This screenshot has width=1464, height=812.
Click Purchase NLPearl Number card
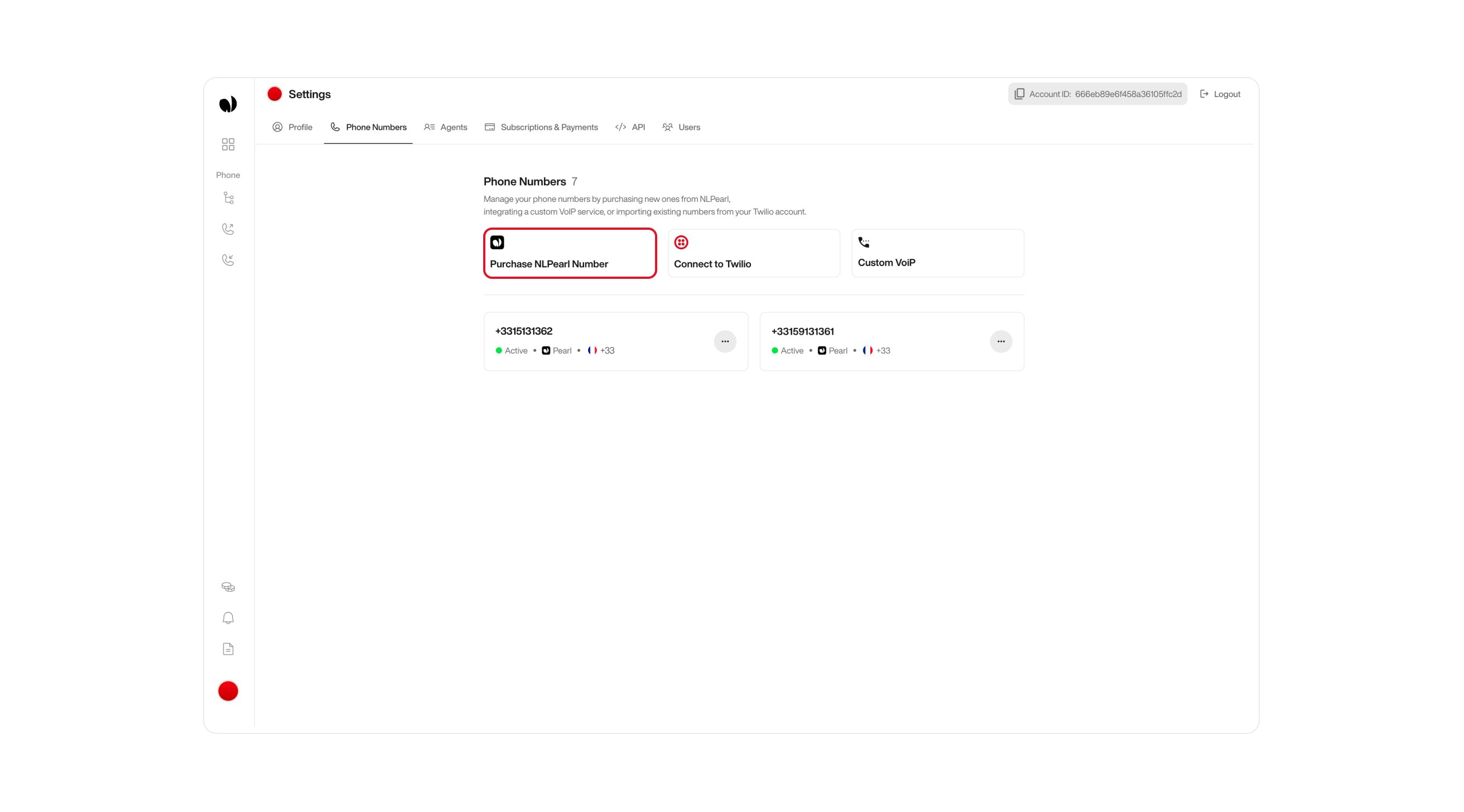[x=570, y=253]
